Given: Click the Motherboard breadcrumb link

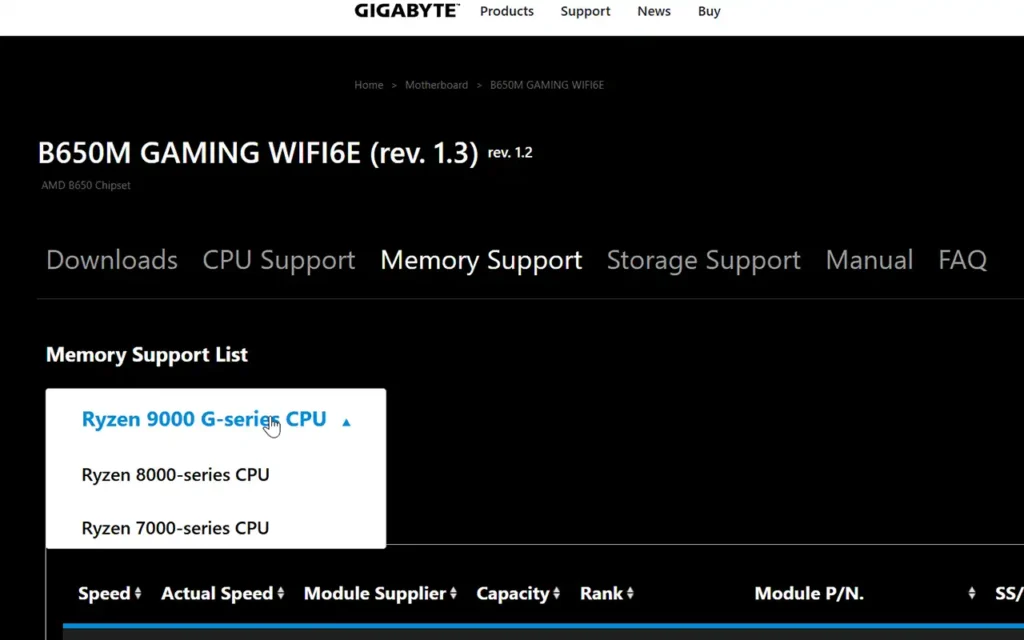Looking at the screenshot, I should coord(436,85).
